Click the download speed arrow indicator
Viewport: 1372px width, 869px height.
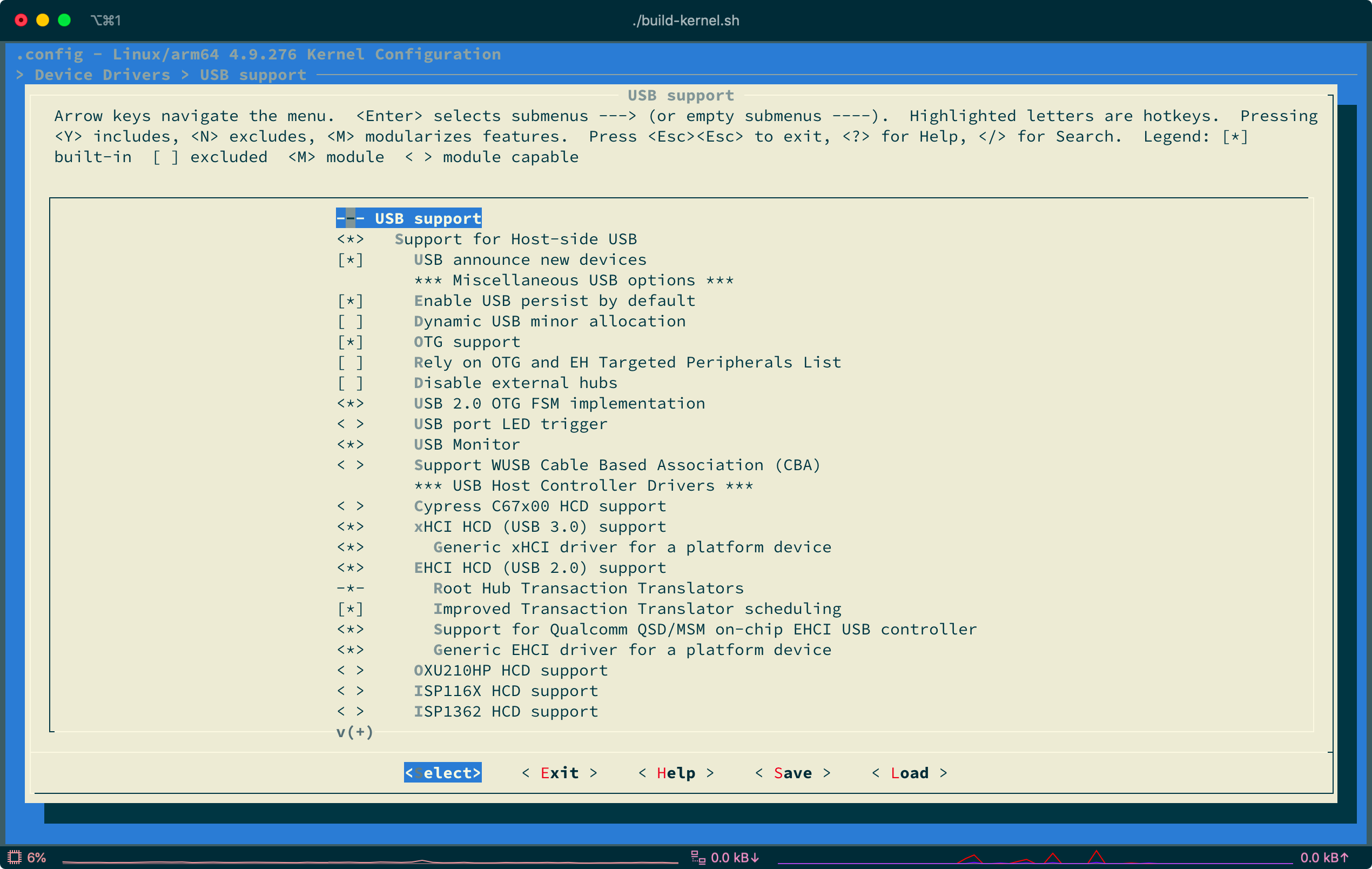point(755,857)
